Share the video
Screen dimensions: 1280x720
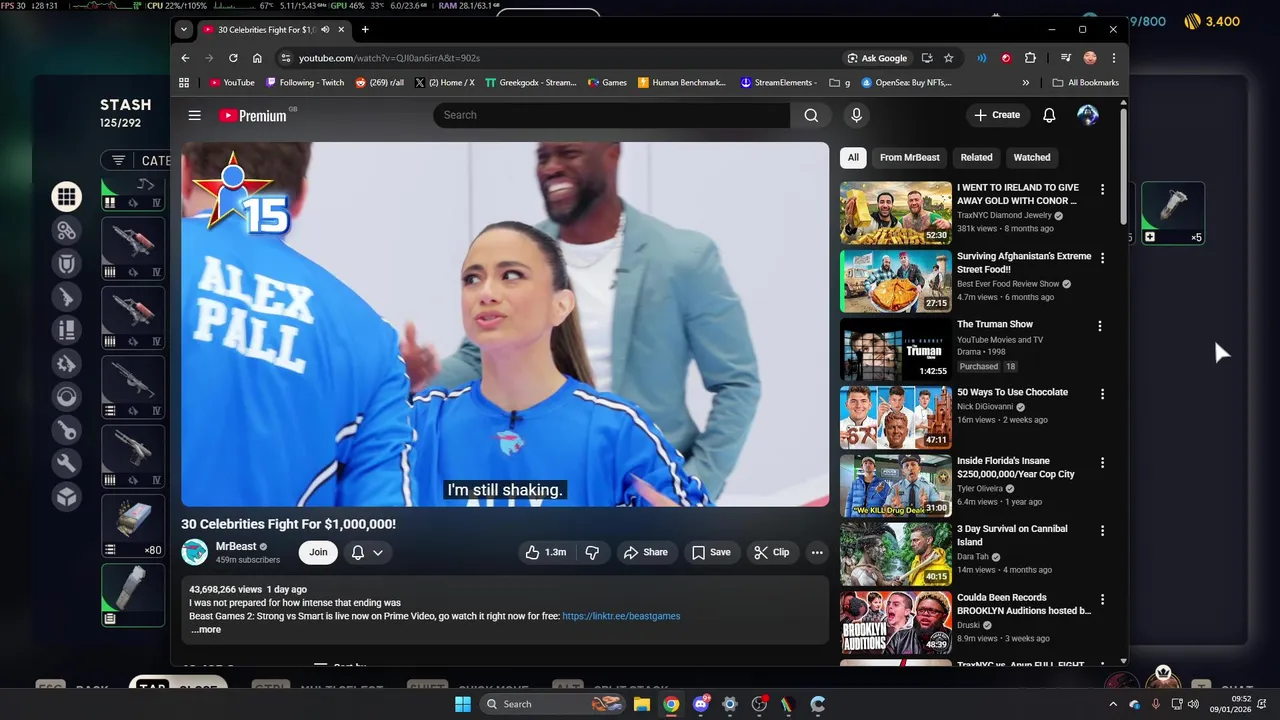(645, 552)
